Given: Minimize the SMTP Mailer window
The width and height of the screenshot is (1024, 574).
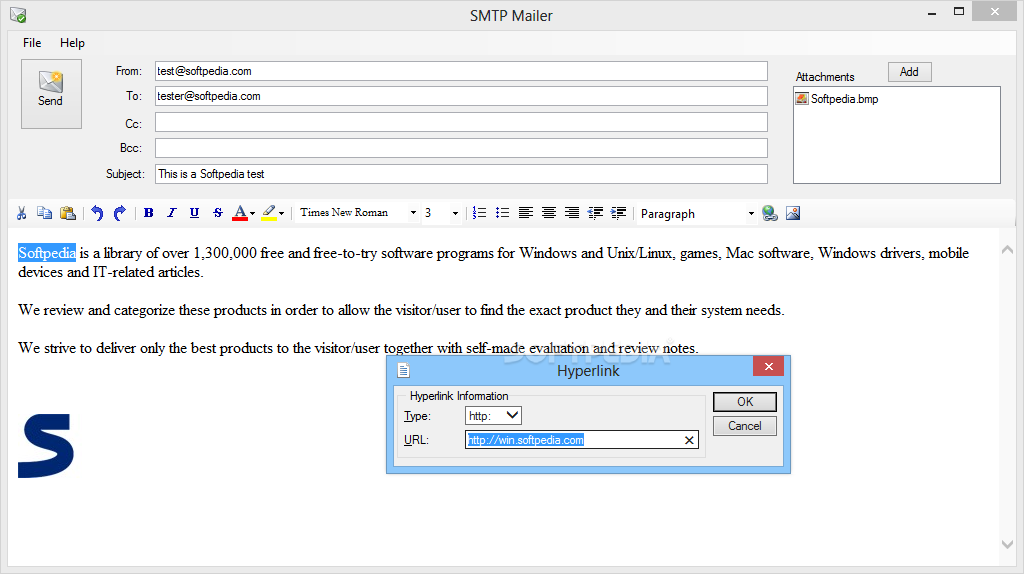Looking at the screenshot, I should [x=932, y=13].
